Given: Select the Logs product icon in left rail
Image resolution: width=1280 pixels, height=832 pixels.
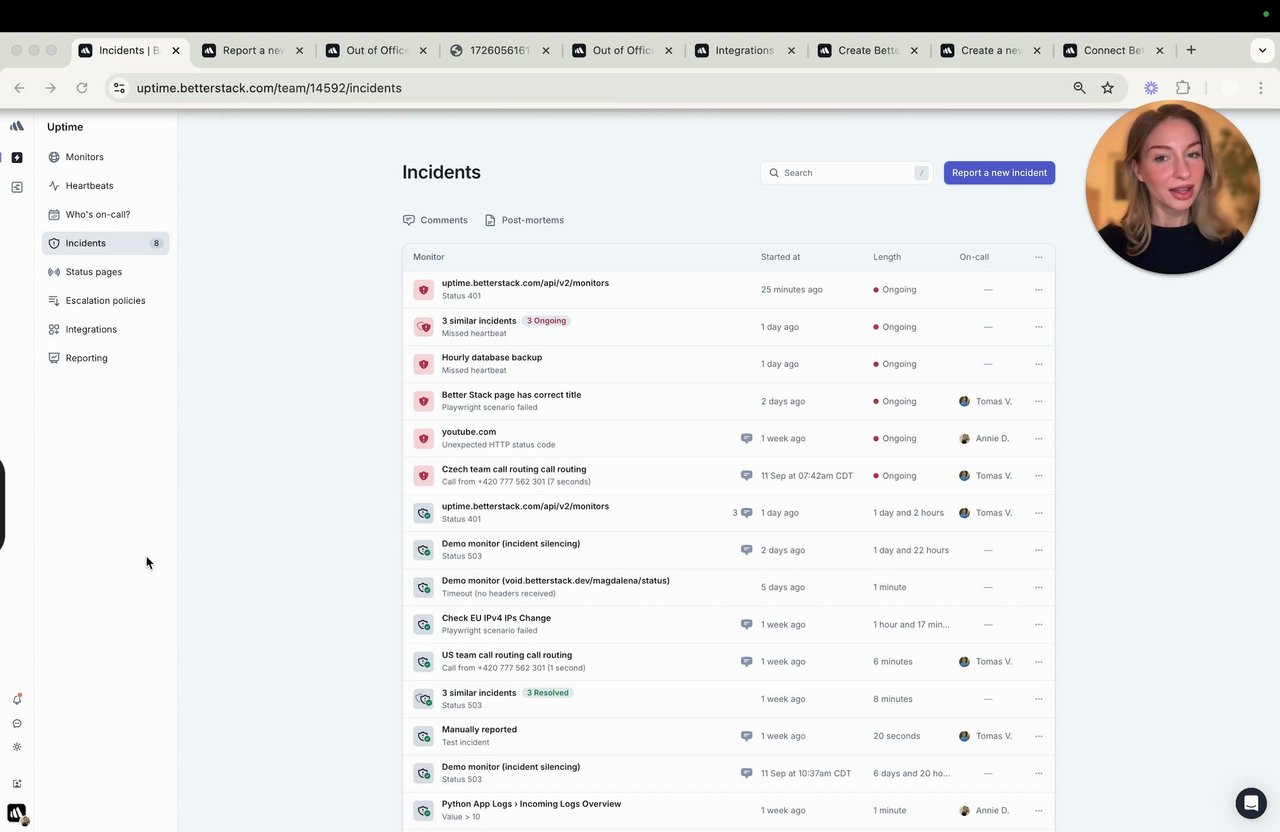Looking at the screenshot, I should (x=17, y=187).
